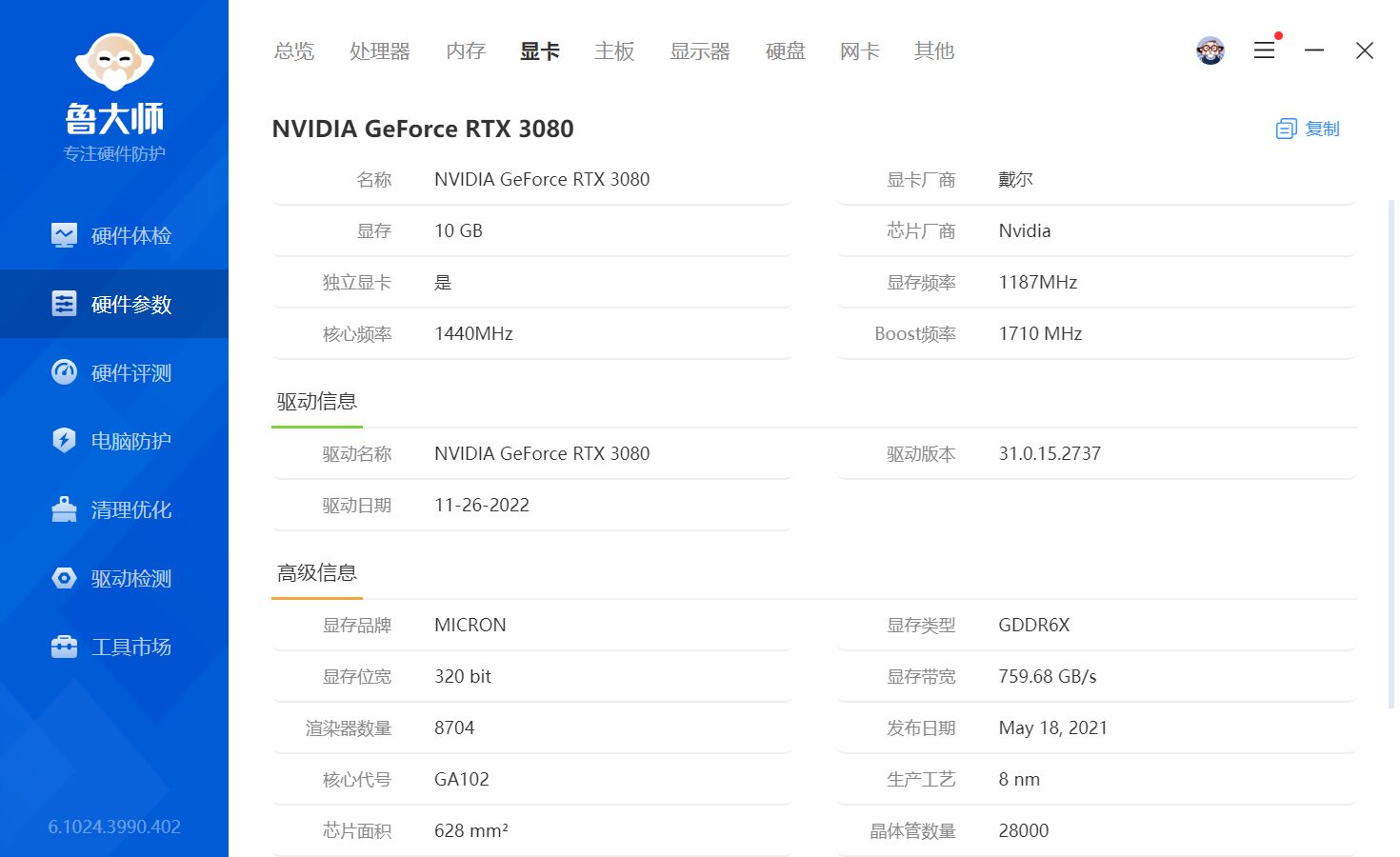Close the 鲁大师 window
Viewport: 1400px width, 857px height.
point(1365,50)
